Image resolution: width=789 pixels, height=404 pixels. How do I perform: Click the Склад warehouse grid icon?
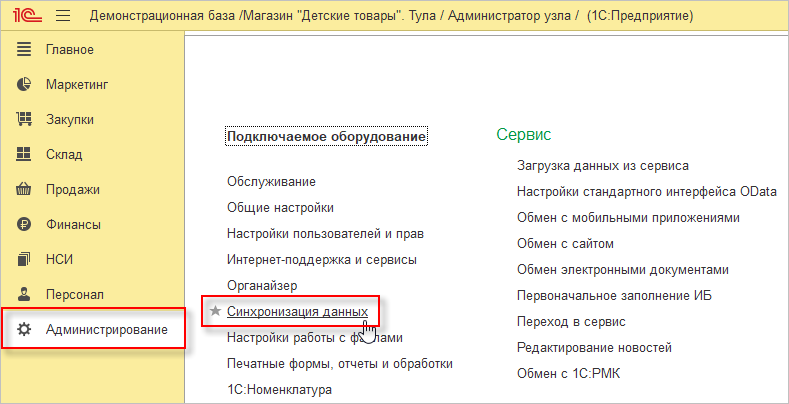(25, 155)
